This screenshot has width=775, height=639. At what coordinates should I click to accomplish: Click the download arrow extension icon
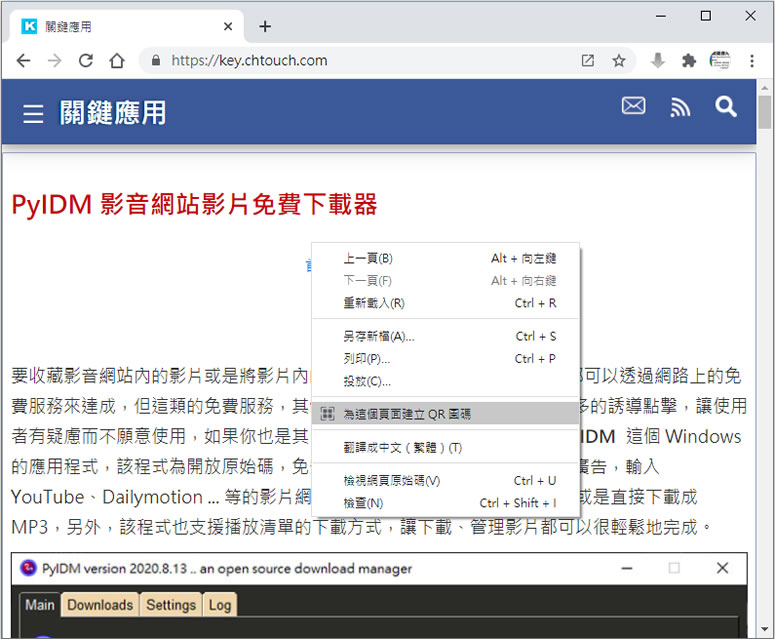pos(658,61)
